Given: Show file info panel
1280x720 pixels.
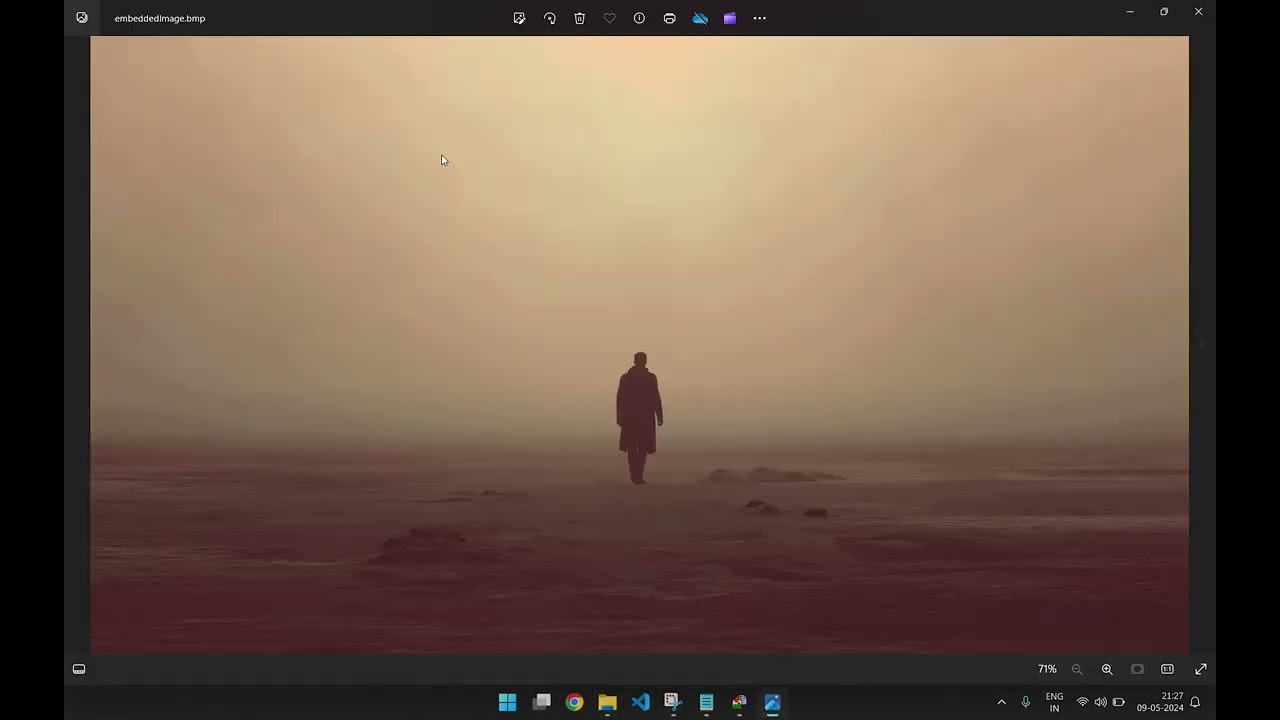Looking at the screenshot, I should (x=639, y=18).
